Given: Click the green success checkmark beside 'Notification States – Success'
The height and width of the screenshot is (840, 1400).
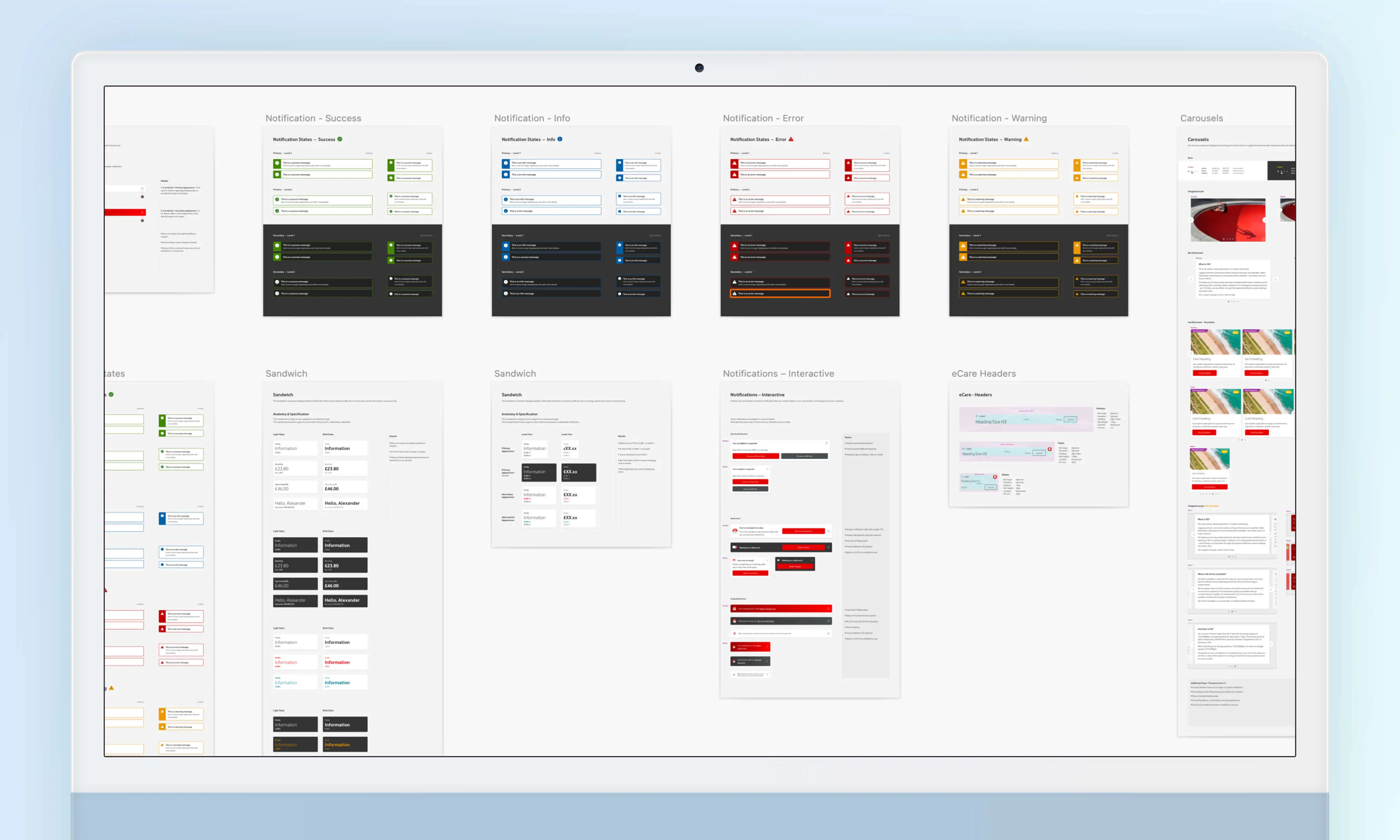Looking at the screenshot, I should click(340, 139).
